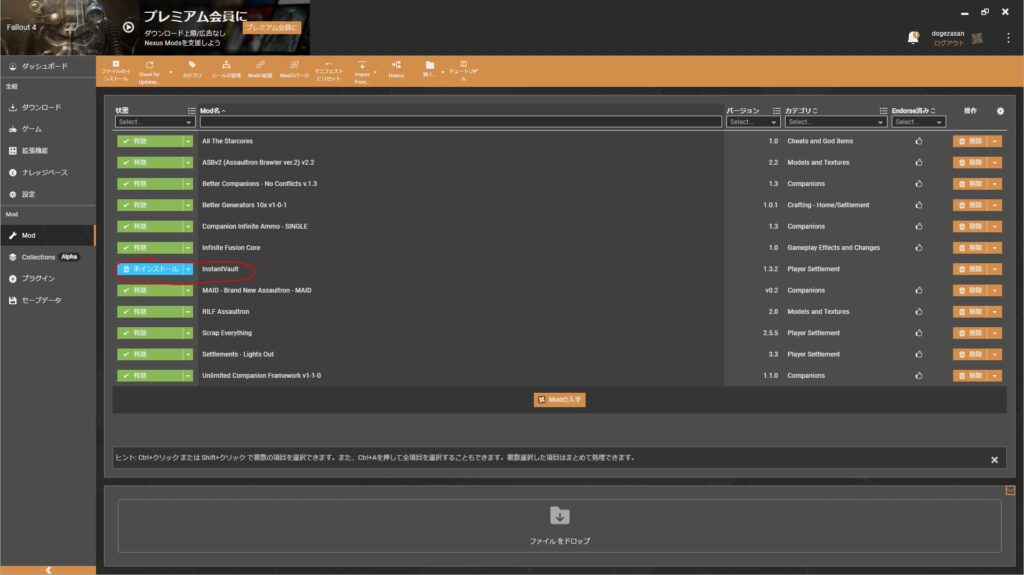The height and width of the screenshot is (575, 1024).
Task: Open Games section in sidebar
Action: click(48, 129)
